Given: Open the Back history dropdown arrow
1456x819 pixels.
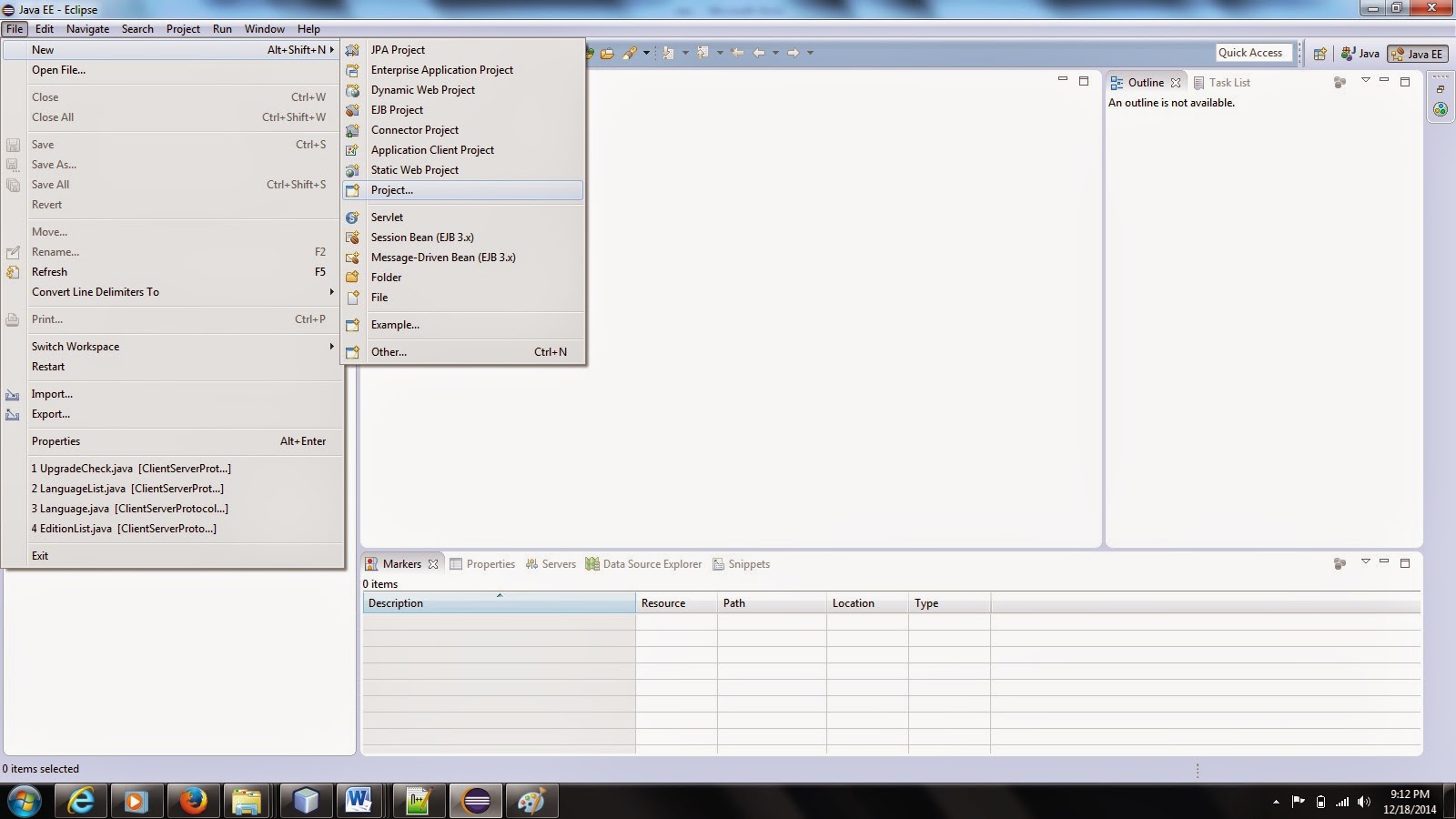Looking at the screenshot, I should coord(775,53).
